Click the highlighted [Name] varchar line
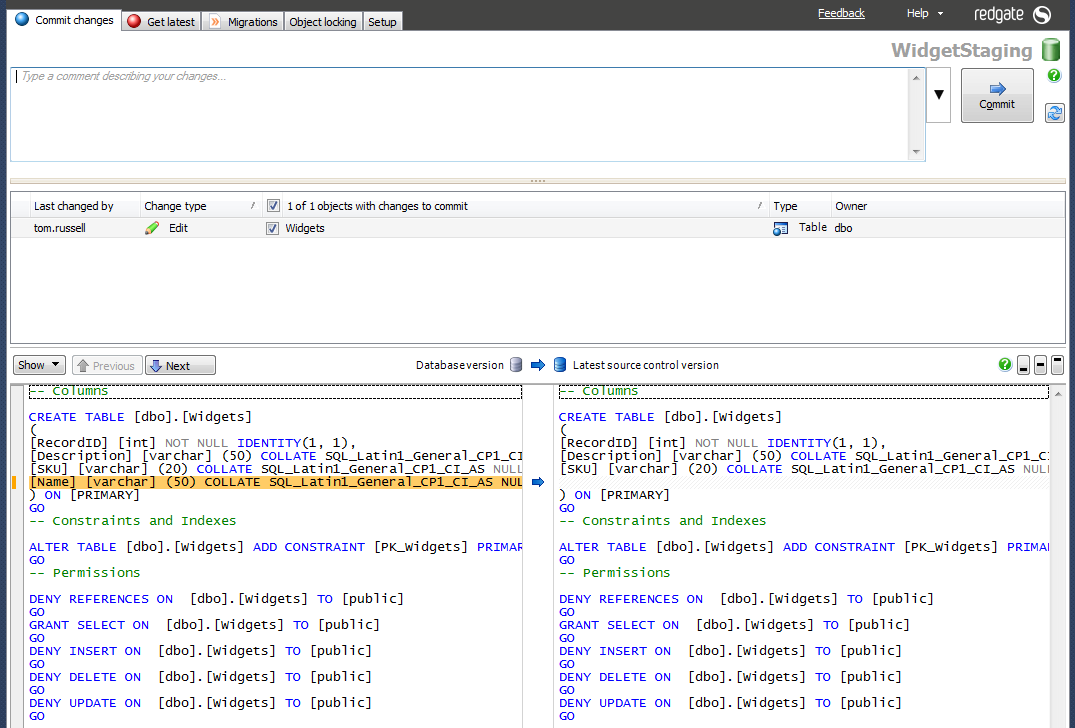 (276, 482)
